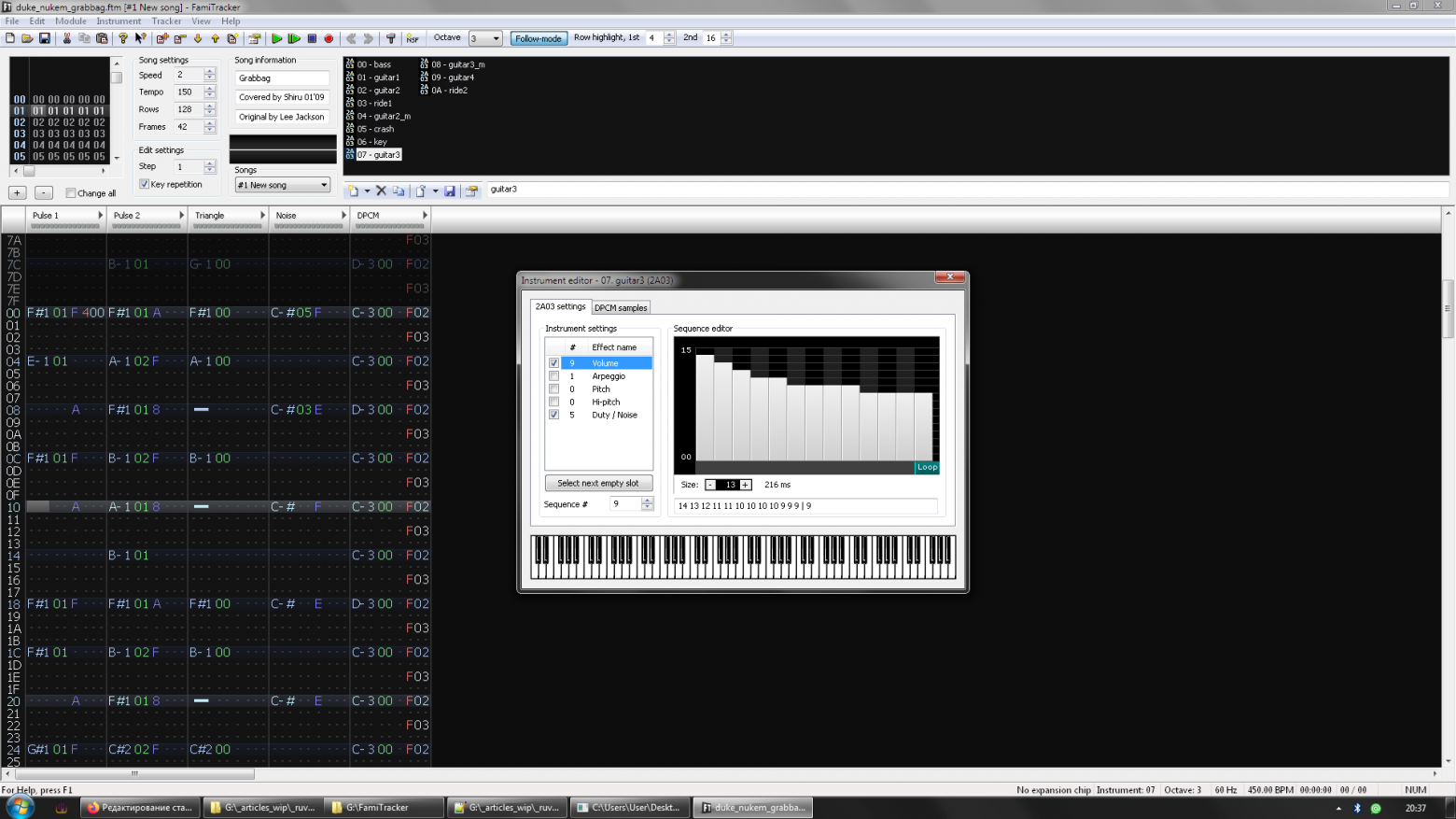Image resolution: width=1456 pixels, height=819 pixels.
Task: Click the Record icon in the toolbar
Action: tap(329, 38)
